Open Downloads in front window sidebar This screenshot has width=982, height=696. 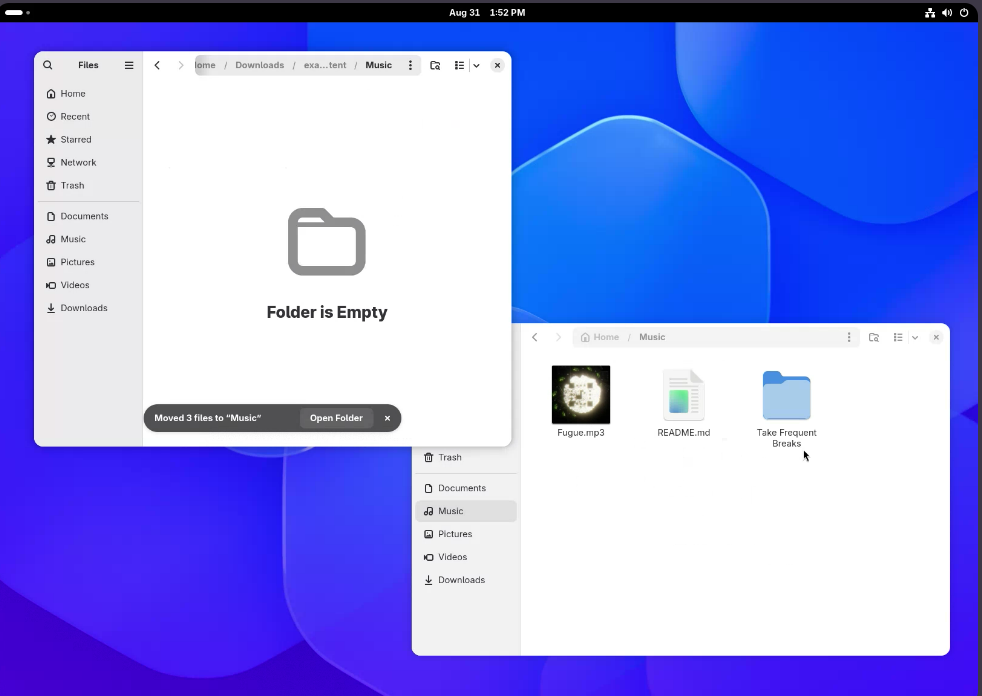click(88, 308)
